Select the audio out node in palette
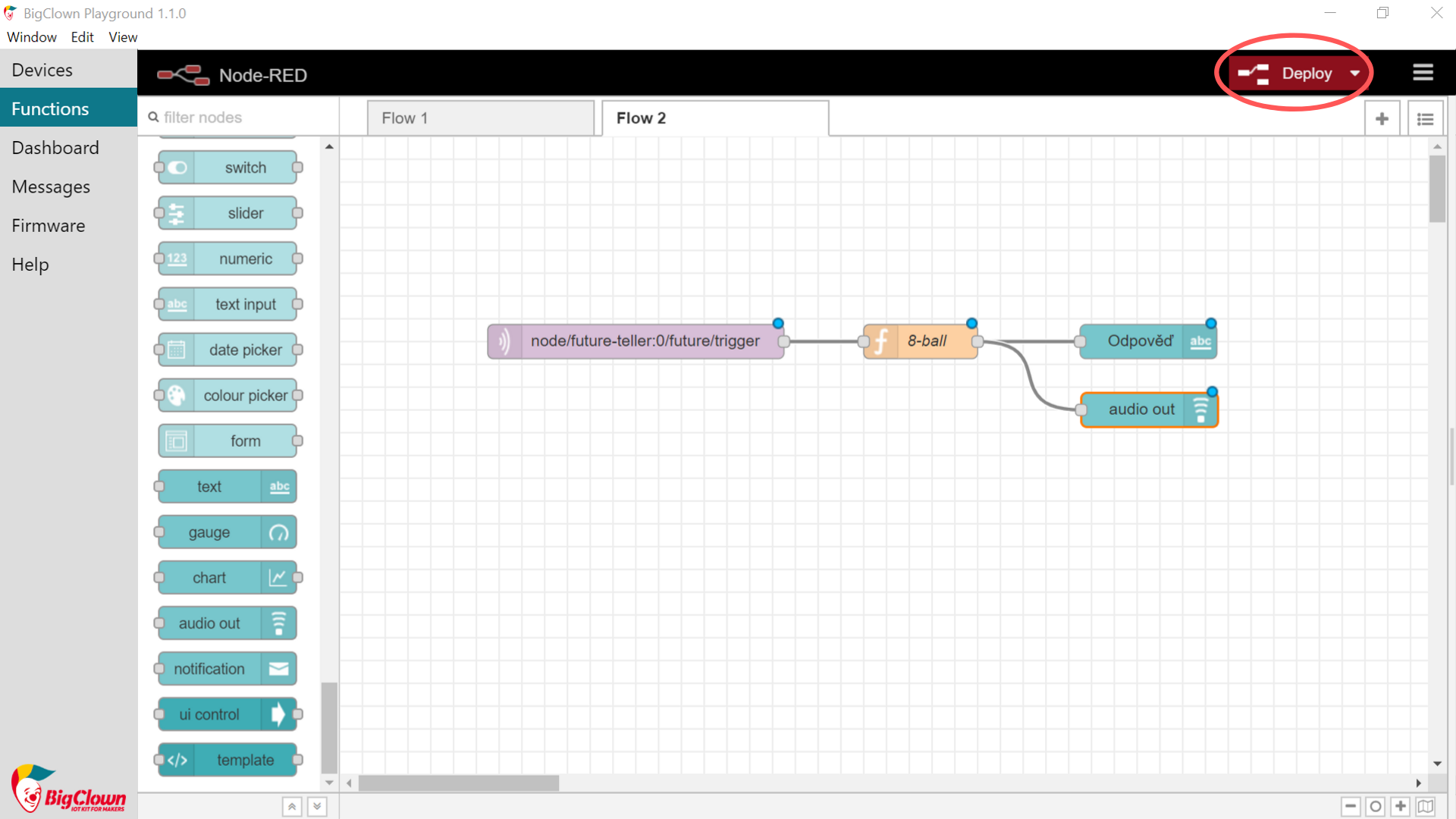The height and width of the screenshot is (819, 1456). (227, 623)
